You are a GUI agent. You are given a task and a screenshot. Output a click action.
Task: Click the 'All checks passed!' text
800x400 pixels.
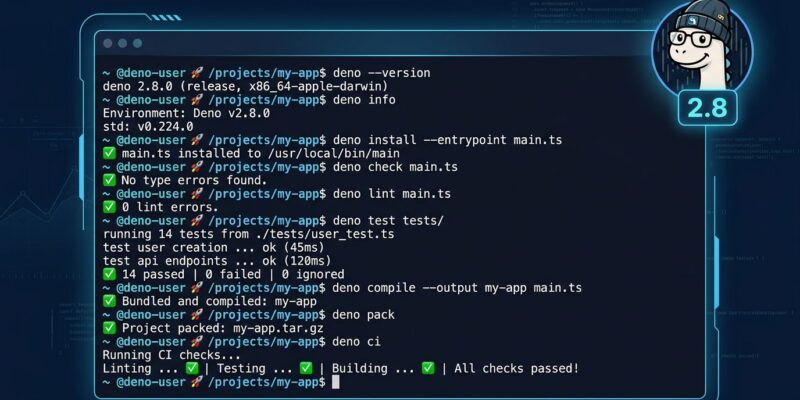(x=517, y=368)
